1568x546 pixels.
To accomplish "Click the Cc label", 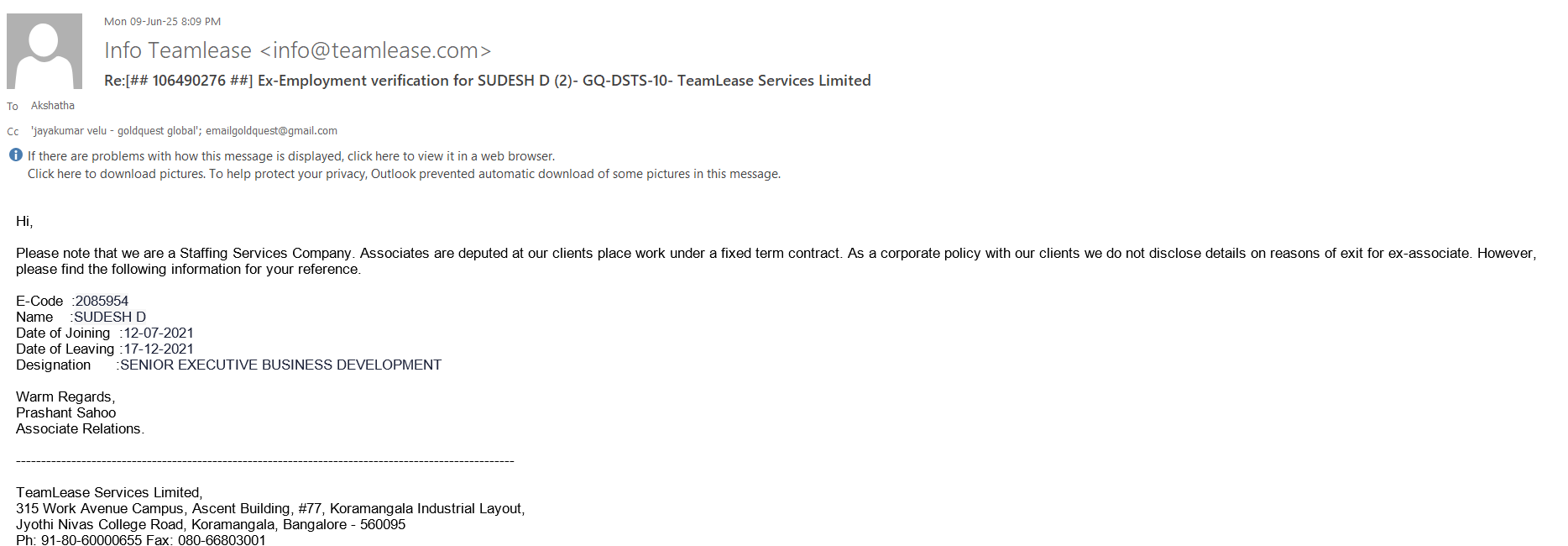I will click(x=13, y=132).
